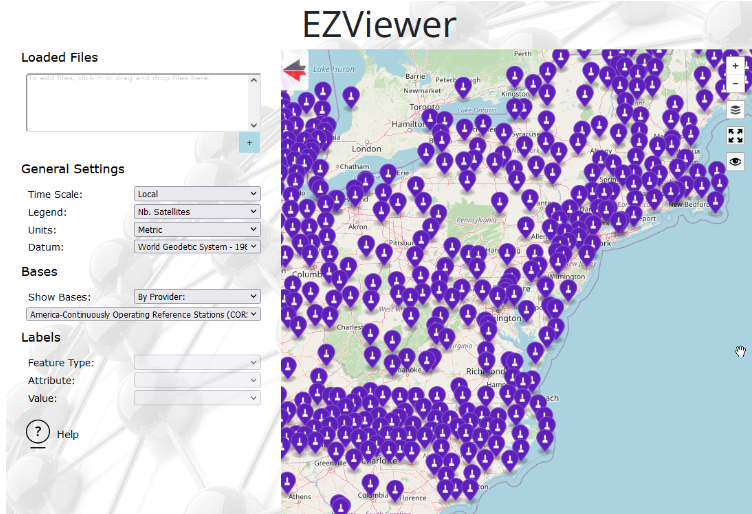Viewport: 752px width, 514px height.
Task: Click the base station marker near Toronto
Action: click(x=429, y=119)
